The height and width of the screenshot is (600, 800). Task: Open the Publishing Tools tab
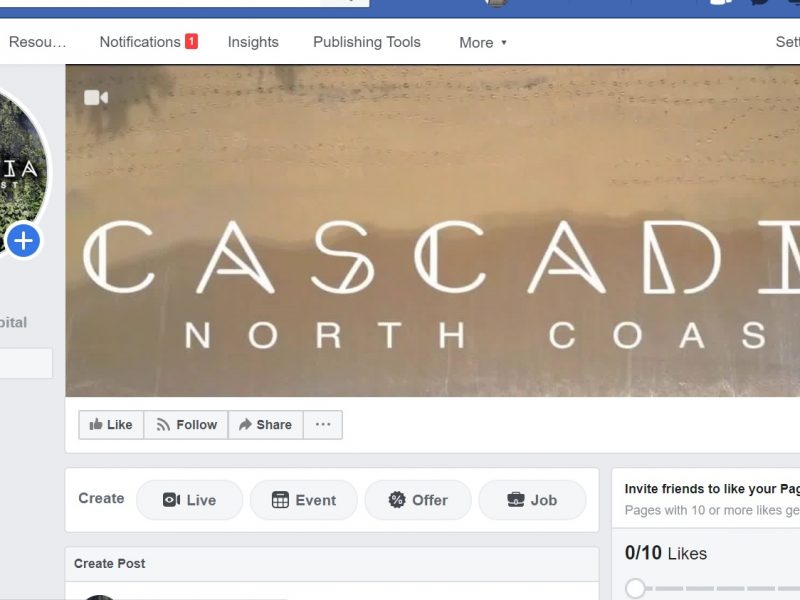pyautogui.click(x=367, y=42)
